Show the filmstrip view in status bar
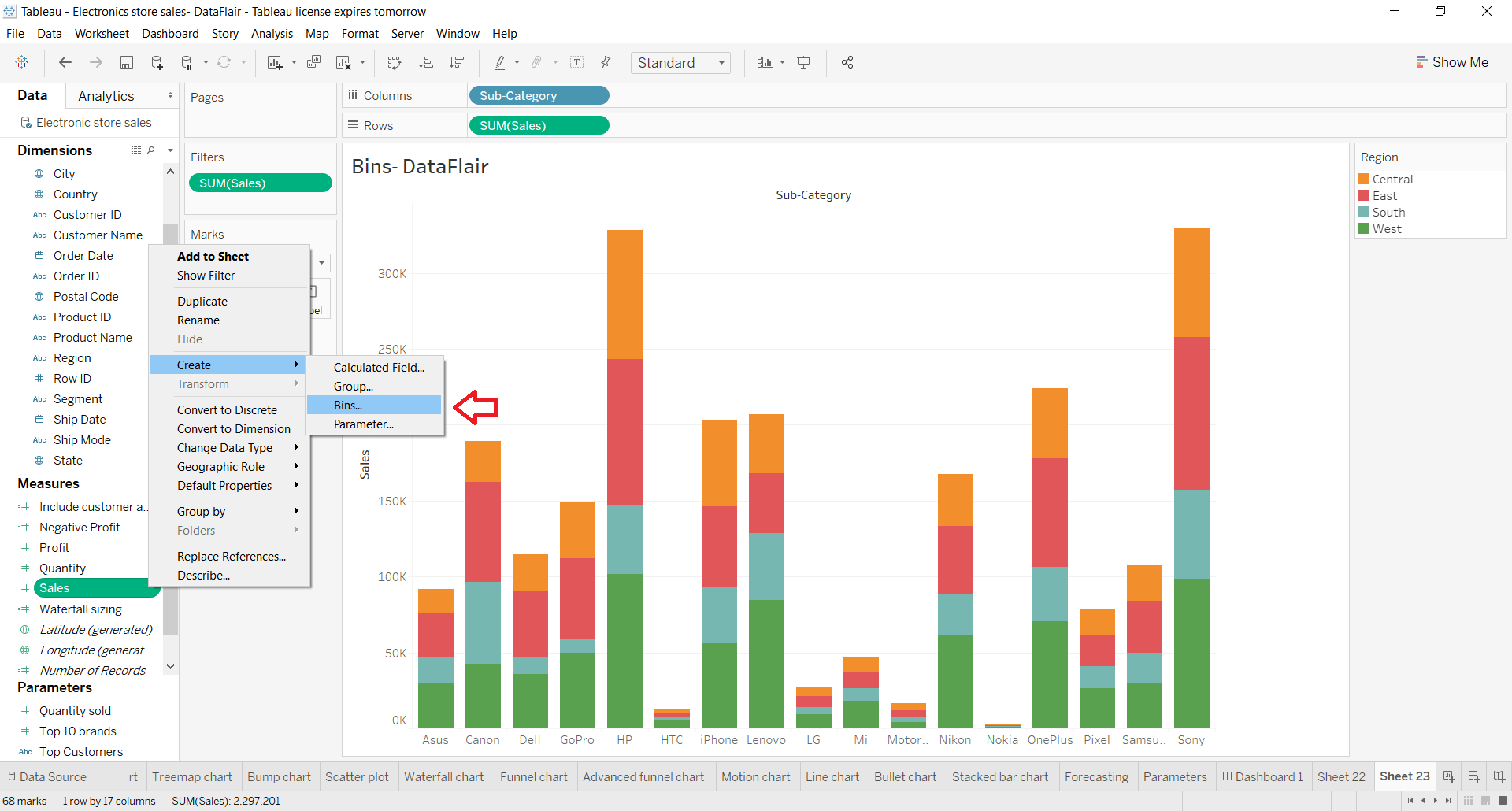This screenshot has width=1512, height=811. [x=1485, y=801]
